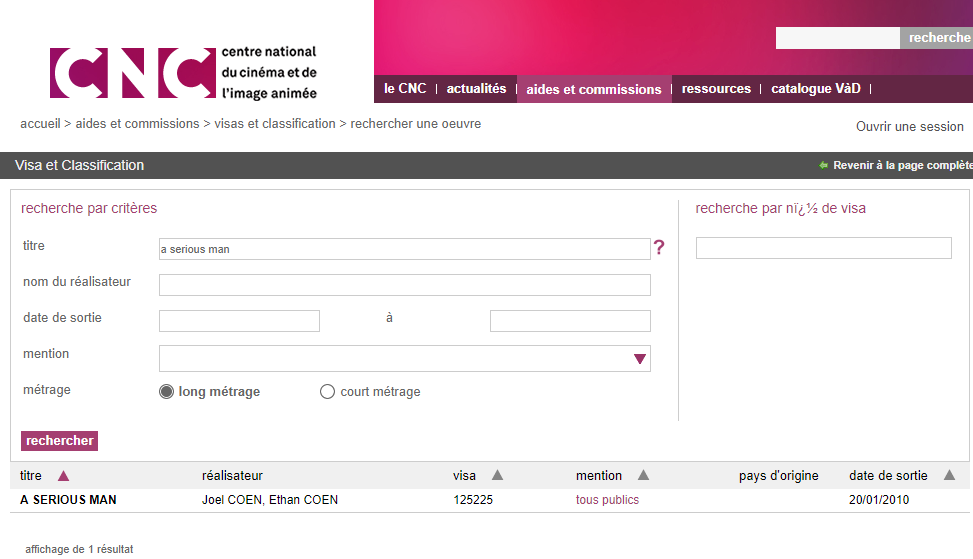Sort results by mention arrow
Viewport: 973px width, 559px height.
[x=643, y=475]
